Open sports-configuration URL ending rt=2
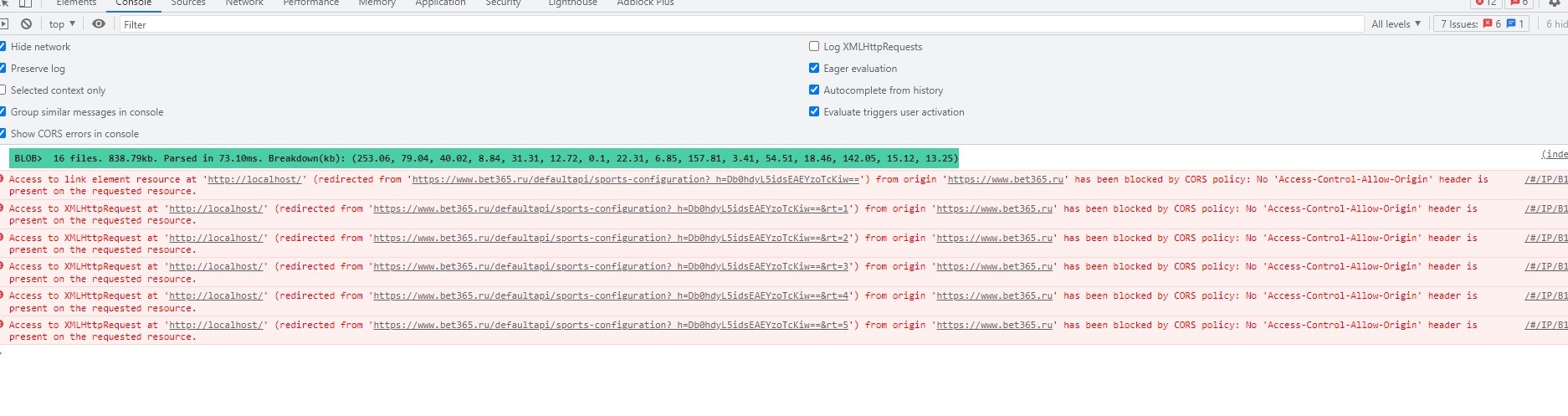Image resolution: width=1568 pixels, height=416 pixels. pyautogui.click(x=611, y=238)
